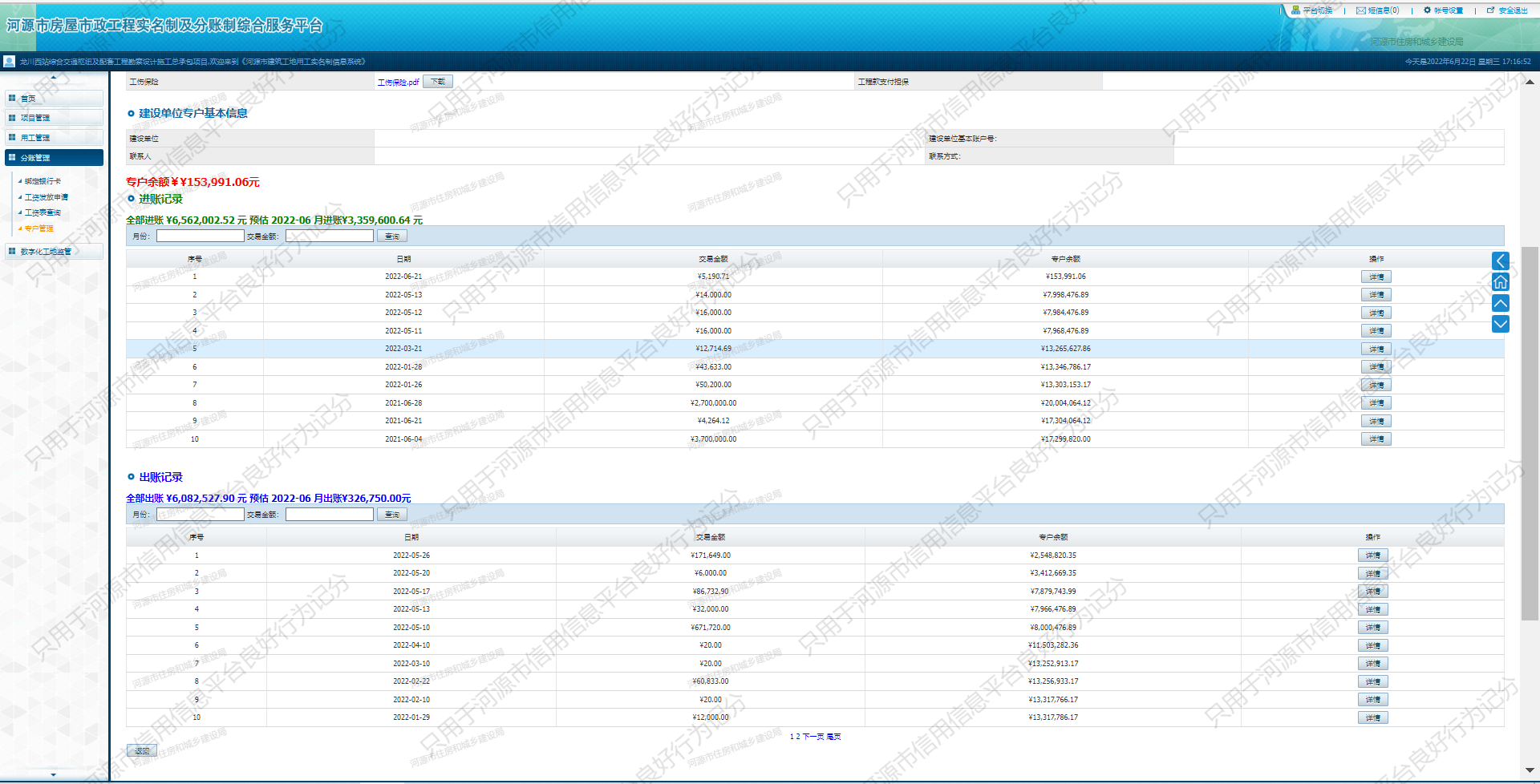Focus the 交易金额 field in 进账记录

[330, 236]
